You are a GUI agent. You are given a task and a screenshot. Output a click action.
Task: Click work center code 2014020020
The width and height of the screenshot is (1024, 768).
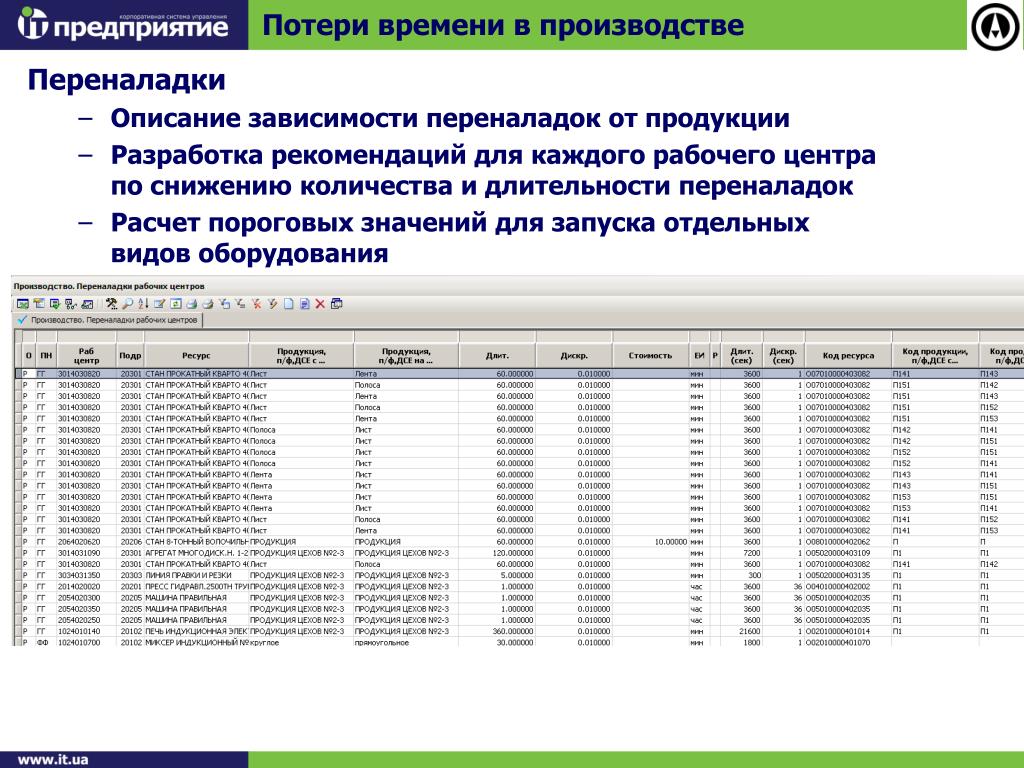point(79,586)
